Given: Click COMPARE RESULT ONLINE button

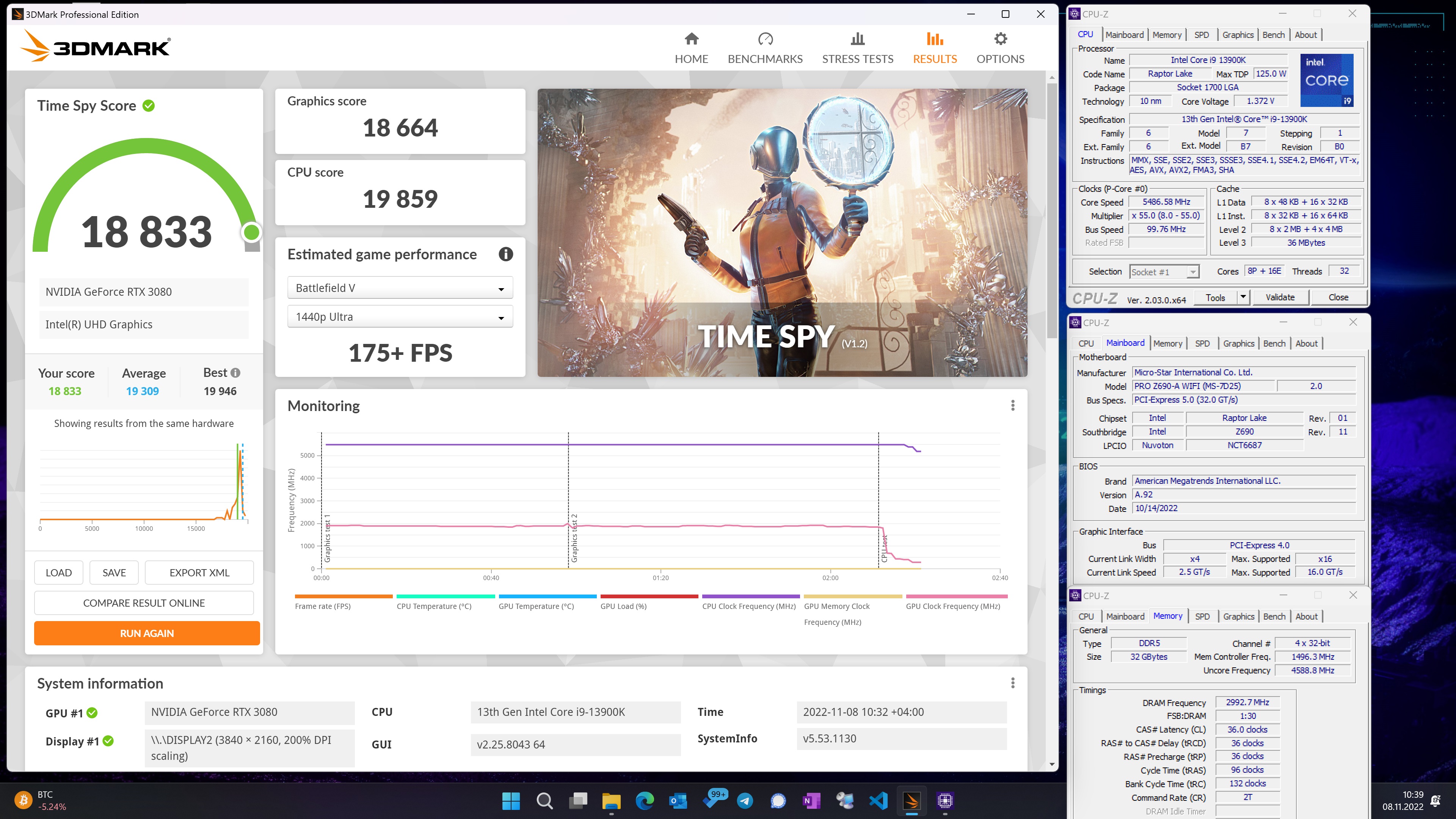Looking at the screenshot, I should pyautogui.click(x=144, y=602).
